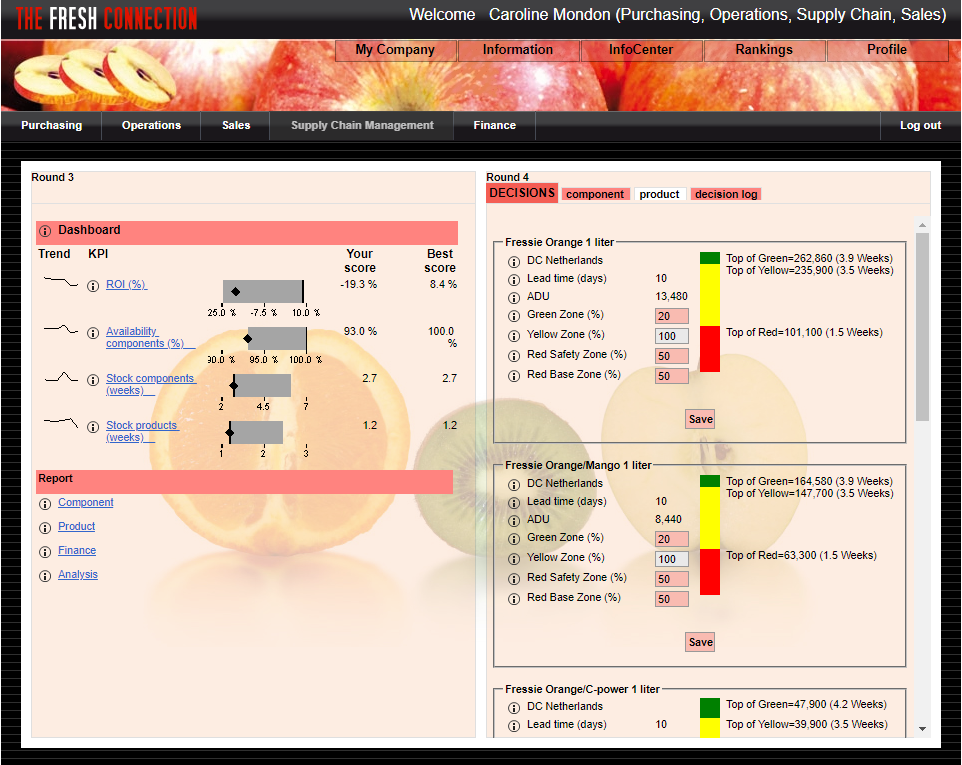Image resolution: width=962 pixels, height=765 pixels.
Task: Open the Operations menu
Action: 152,125
